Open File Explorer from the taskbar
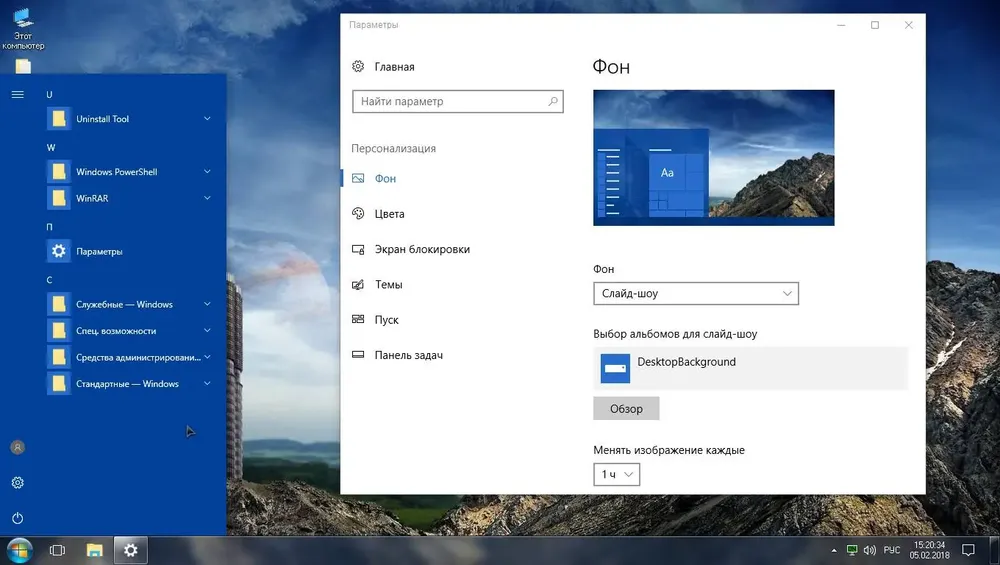 pyautogui.click(x=94, y=550)
